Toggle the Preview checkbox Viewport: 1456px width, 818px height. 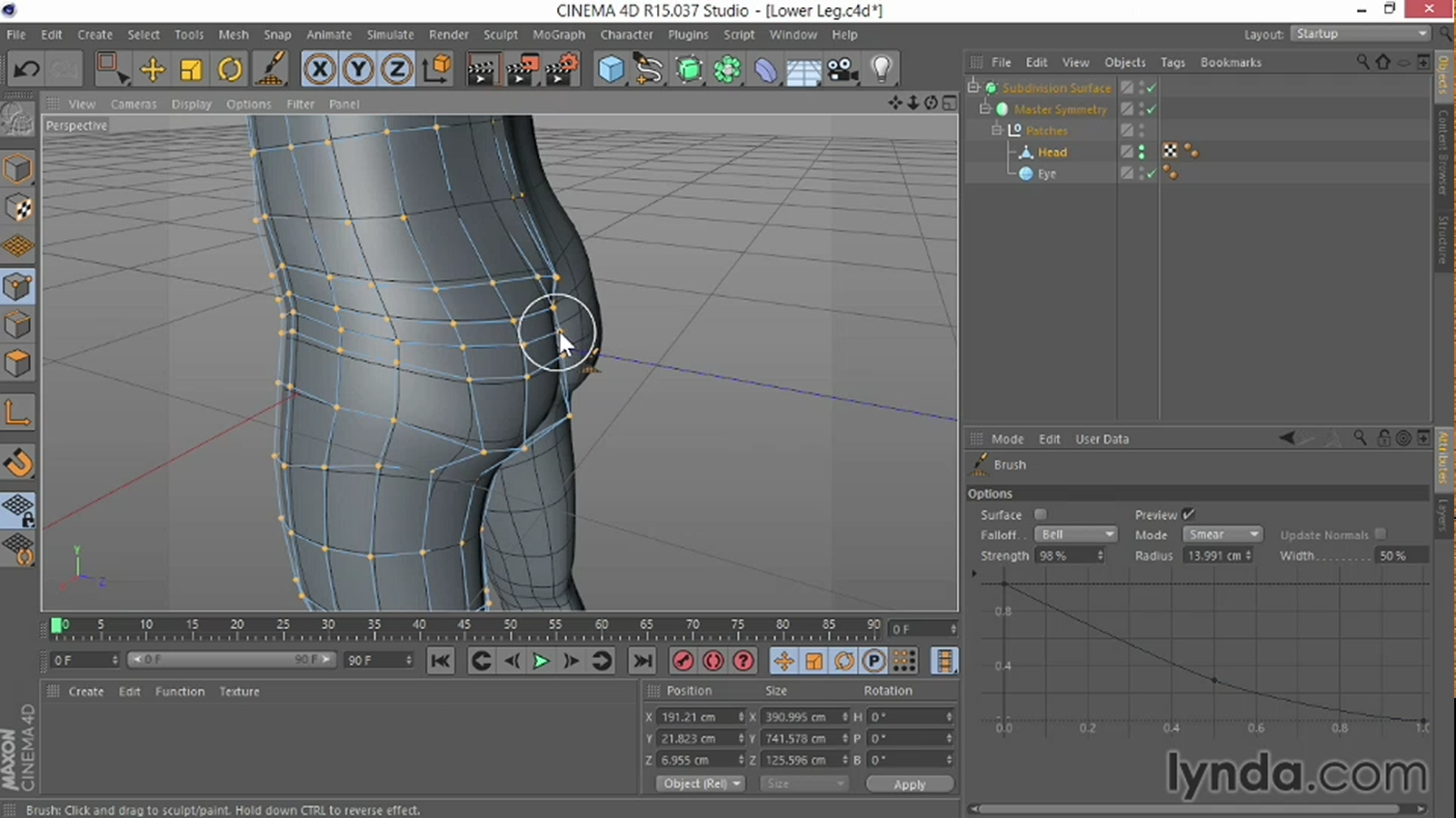coord(1189,514)
